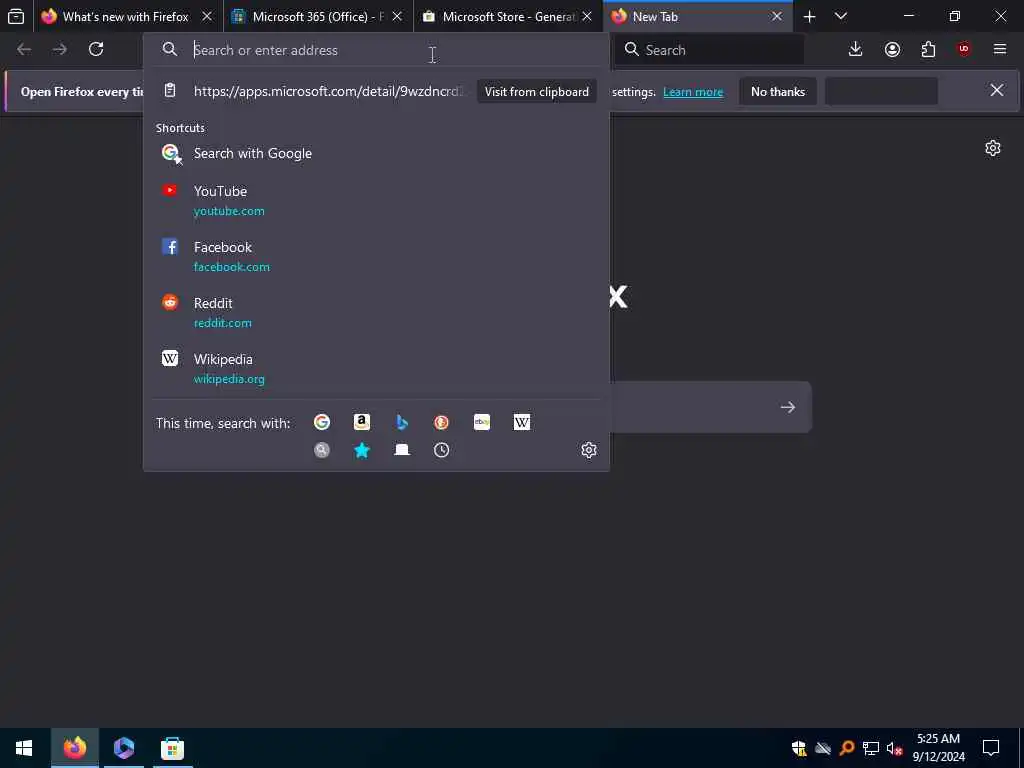Open the network status tray icon

point(871,748)
